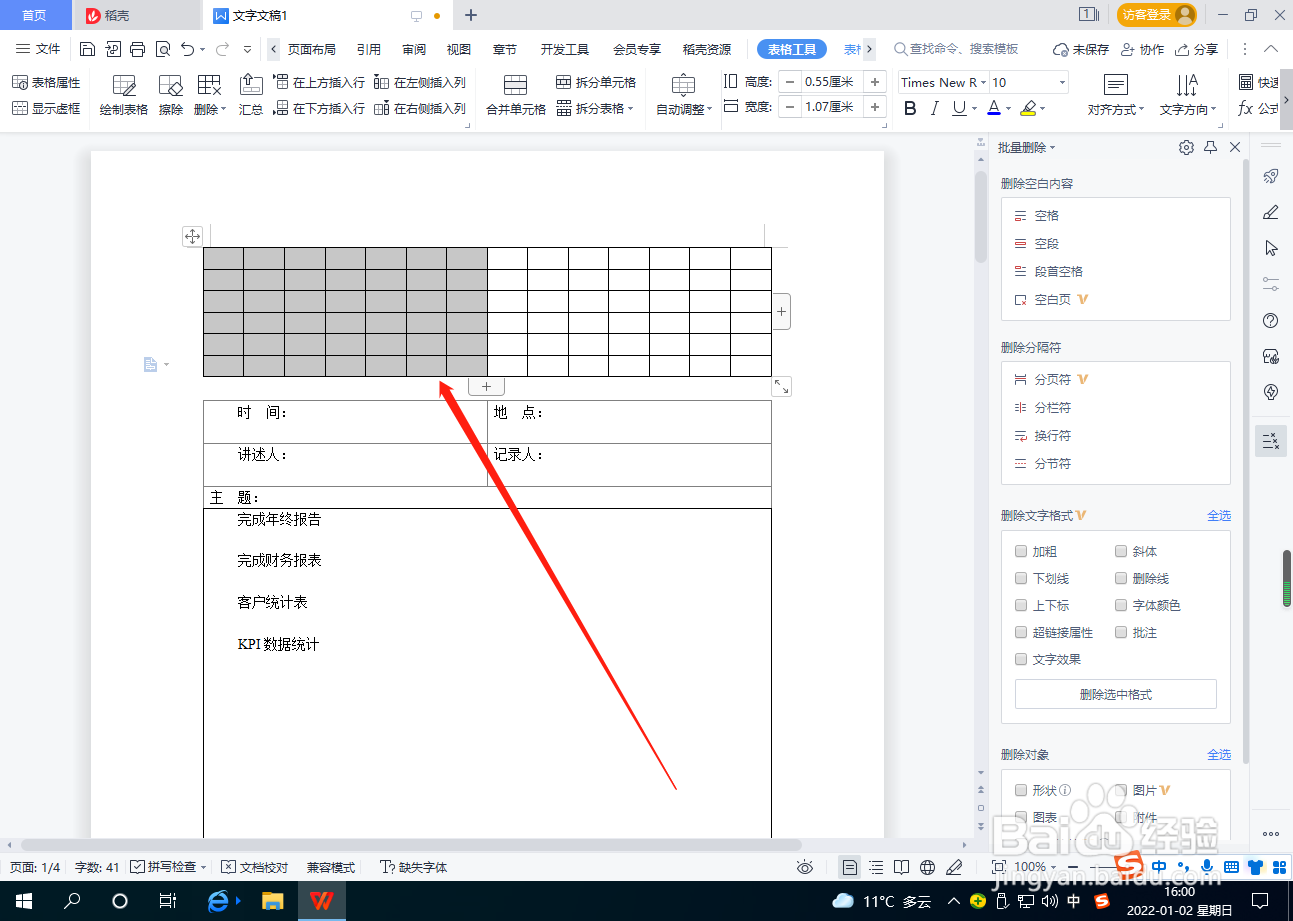Viewport: 1293px width, 921px height.
Task: Expand the 拆分表格 dropdown
Action: click(630, 109)
